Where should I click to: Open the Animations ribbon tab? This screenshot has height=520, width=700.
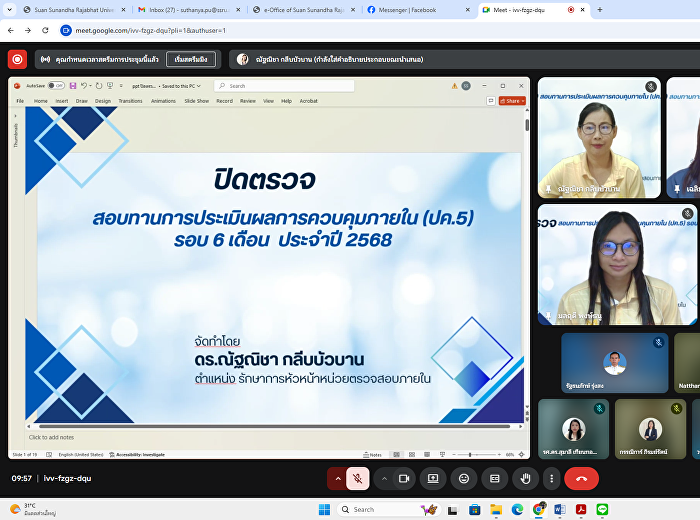tap(163, 101)
